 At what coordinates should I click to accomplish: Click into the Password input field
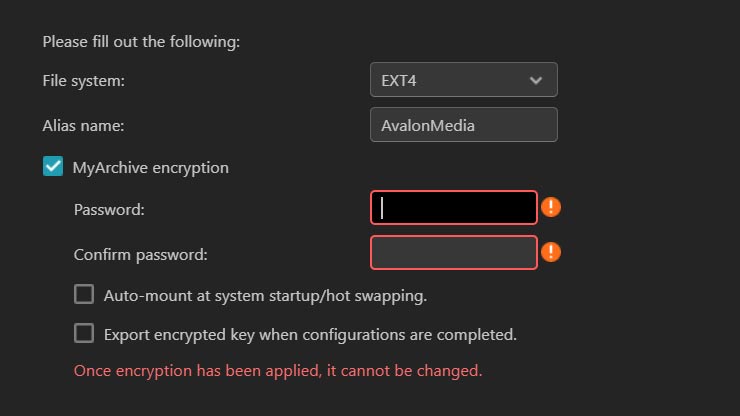454,208
